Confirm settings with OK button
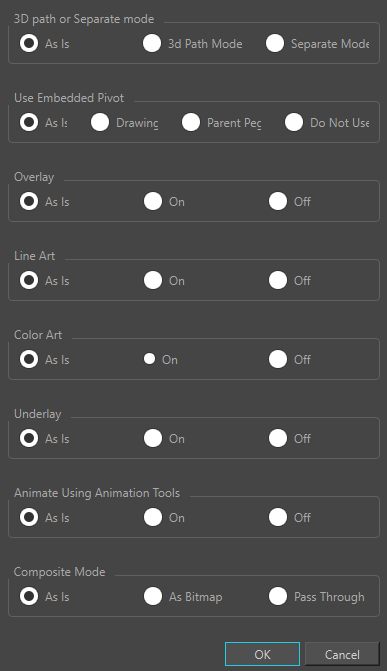 (x=262, y=654)
